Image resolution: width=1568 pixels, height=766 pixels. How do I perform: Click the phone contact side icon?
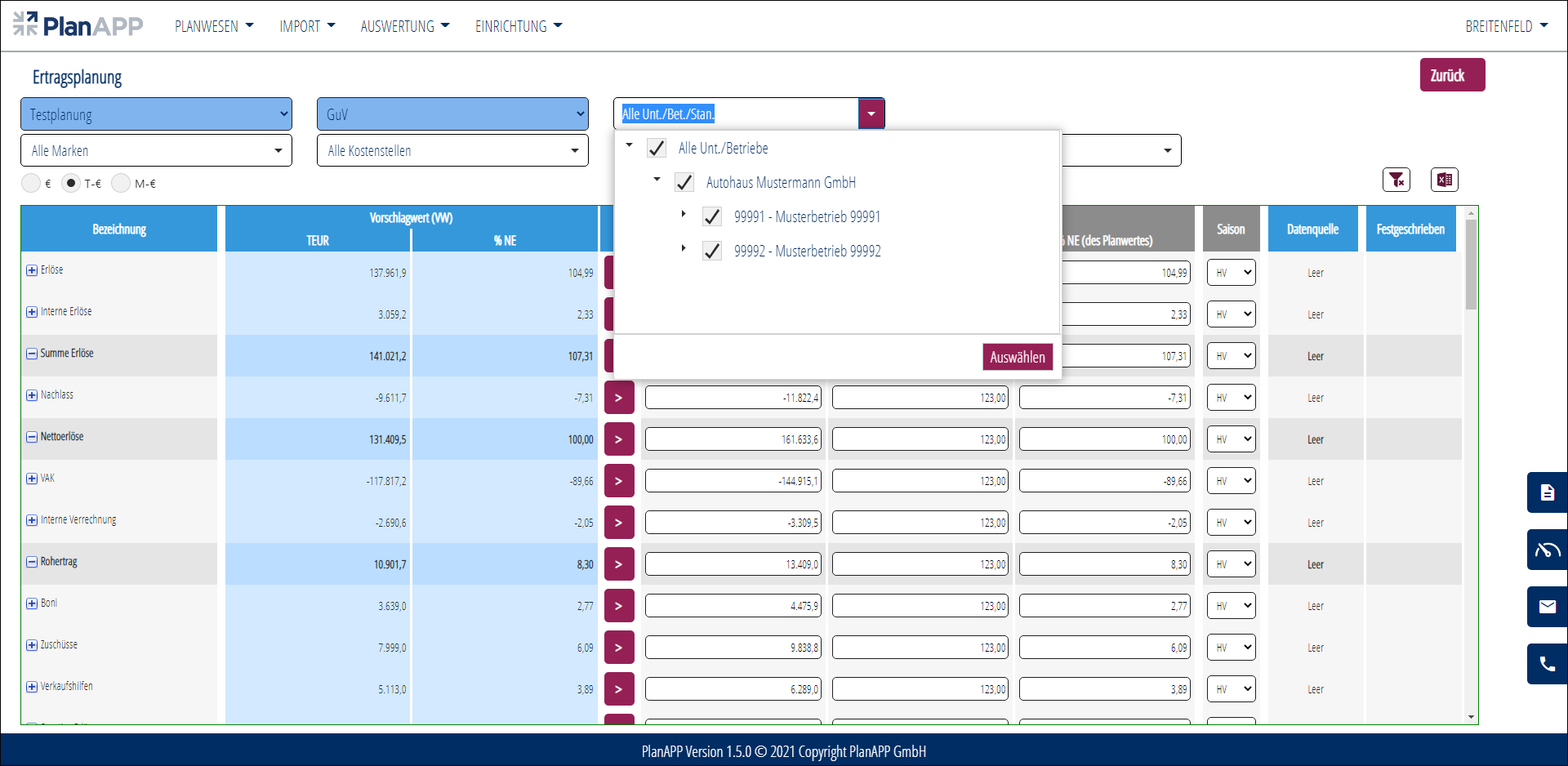click(1547, 664)
